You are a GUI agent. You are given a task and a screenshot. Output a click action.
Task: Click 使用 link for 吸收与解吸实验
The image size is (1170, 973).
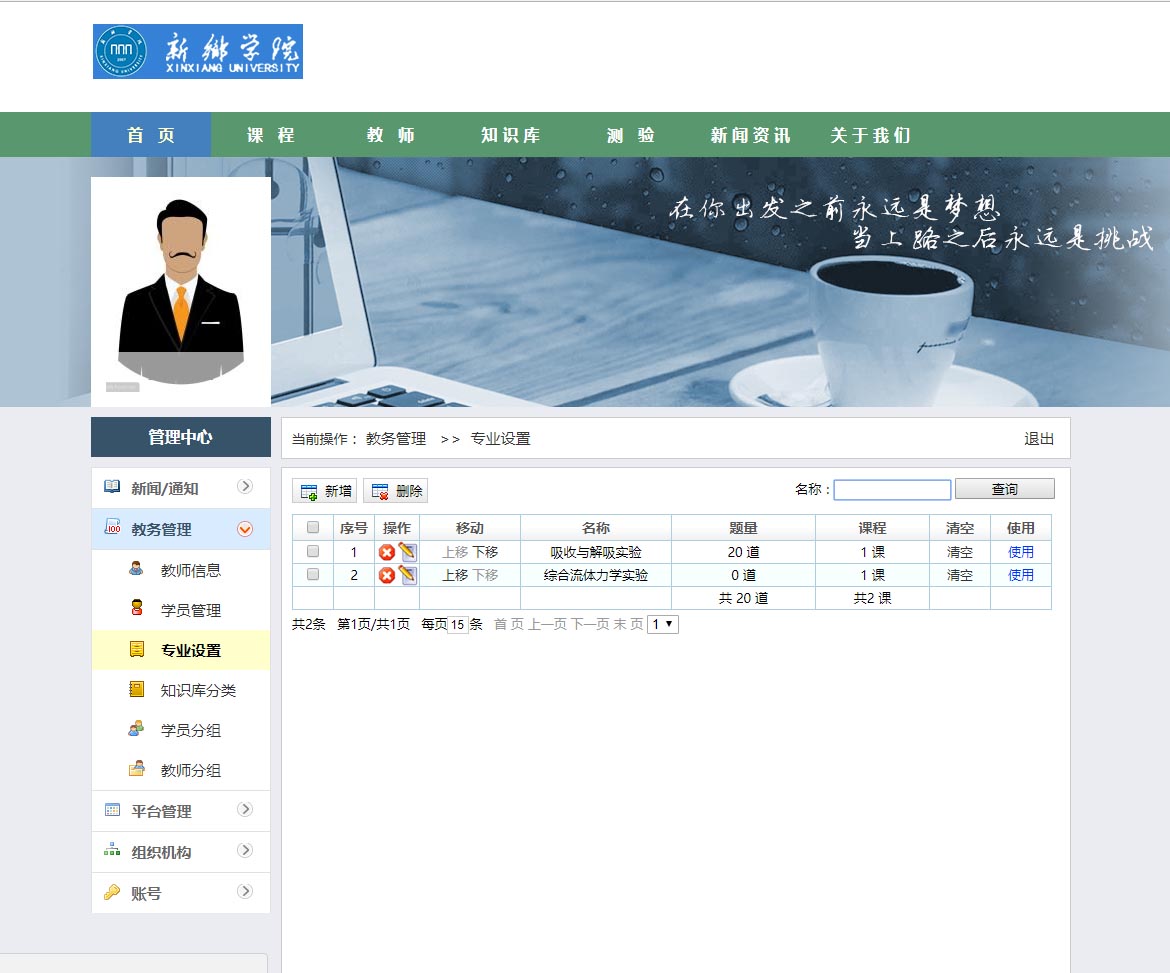point(1020,552)
